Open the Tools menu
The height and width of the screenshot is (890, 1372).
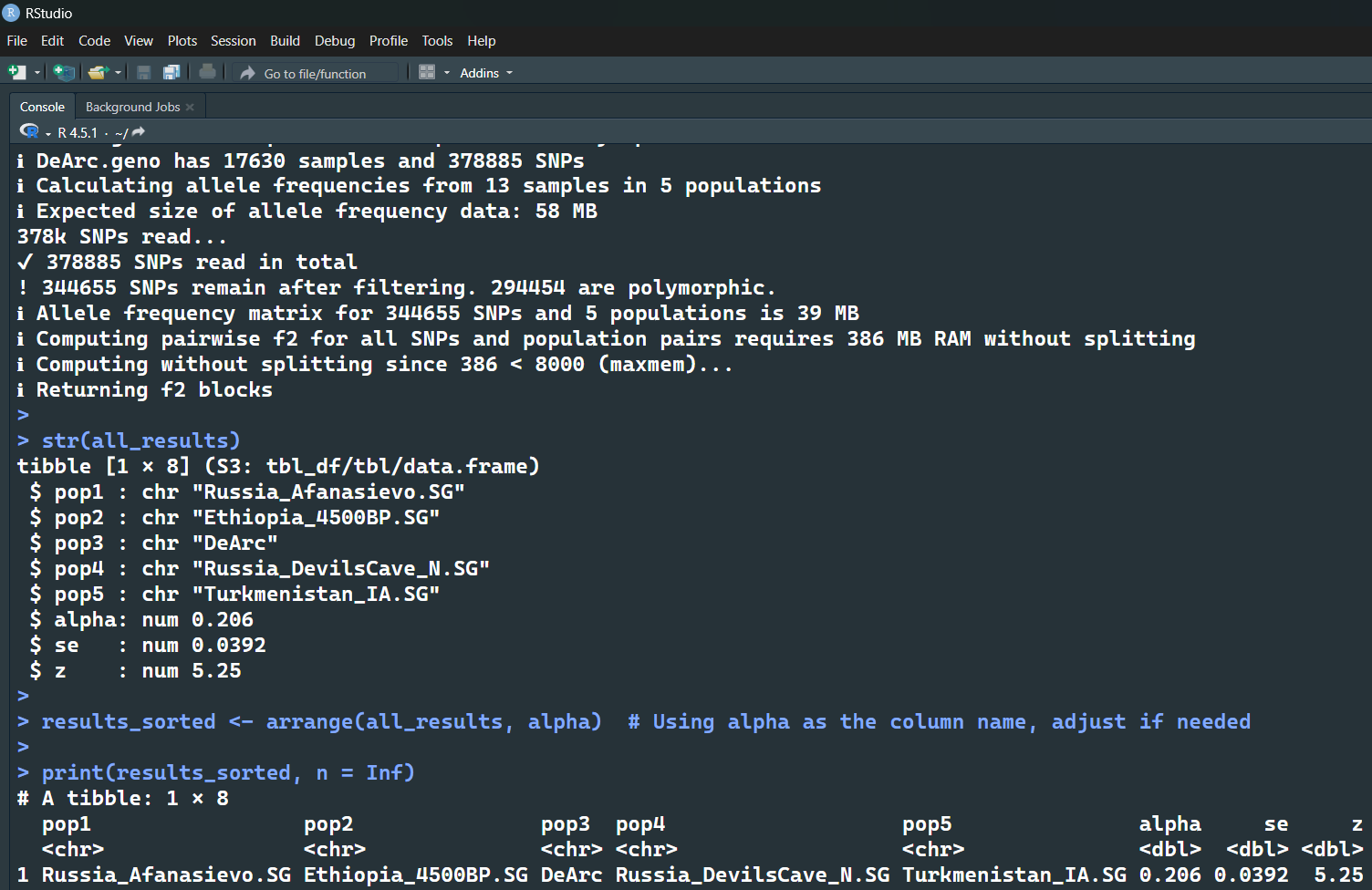tap(437, 41)
